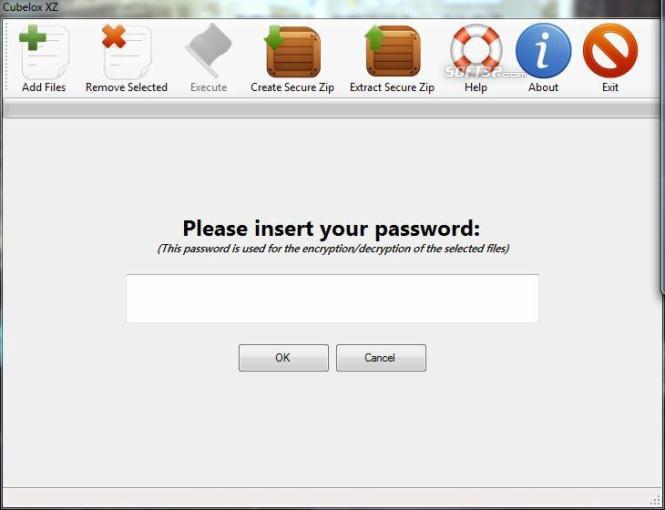Click the red Exit prohibition icon
This screenshot has height=510, width=665.
coord(610,51)
